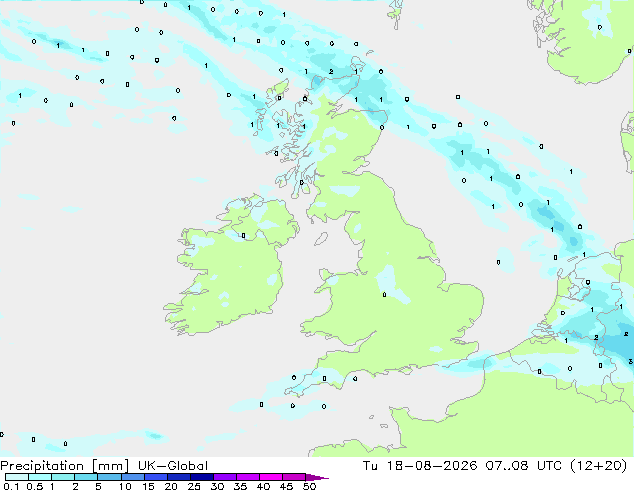Viewport: 634px width, 490px height.
Task: Click the "07..08 UTC" time text
Action: (524, 466)
